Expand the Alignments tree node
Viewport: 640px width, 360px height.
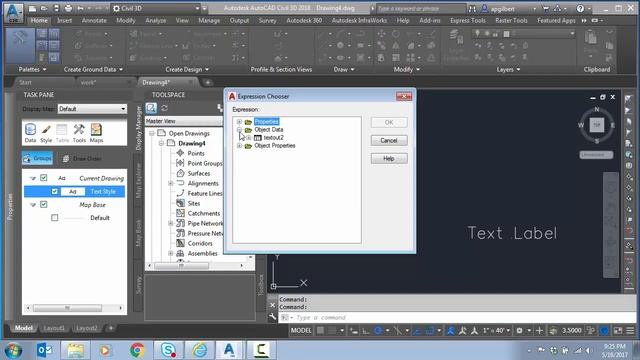(x=171, y=183)
